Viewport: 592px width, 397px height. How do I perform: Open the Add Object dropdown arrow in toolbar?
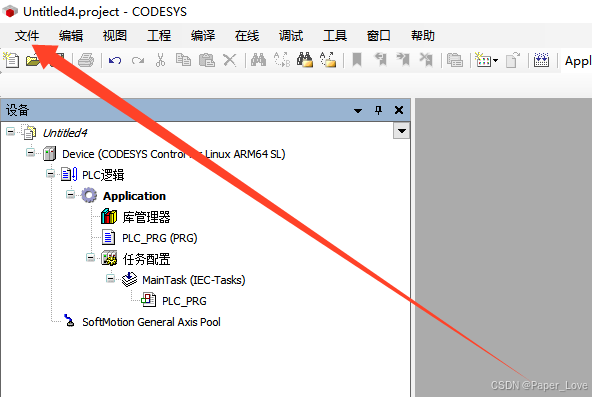click(495, 60)
